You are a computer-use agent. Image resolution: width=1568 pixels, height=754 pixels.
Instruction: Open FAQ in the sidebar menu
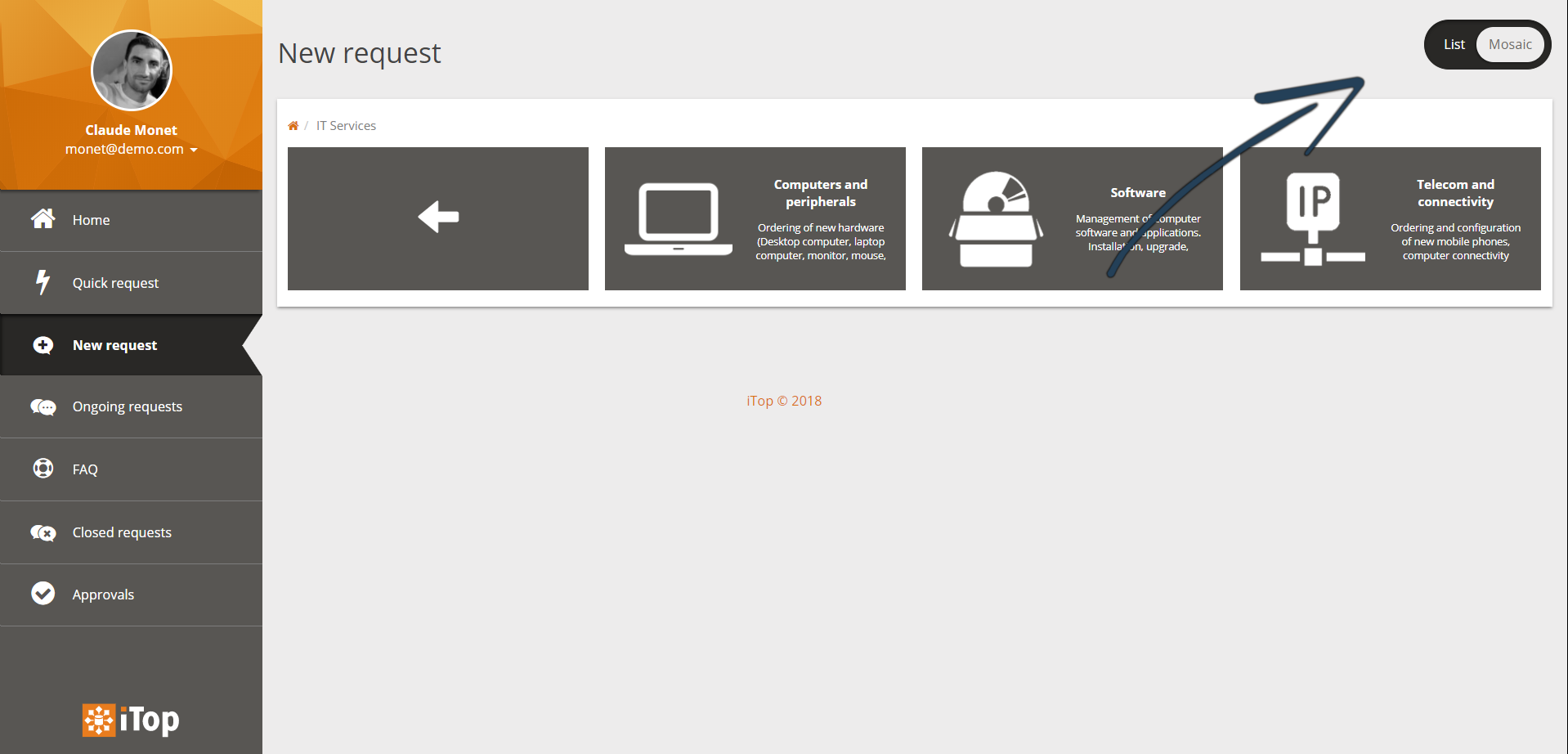[131, 469]
